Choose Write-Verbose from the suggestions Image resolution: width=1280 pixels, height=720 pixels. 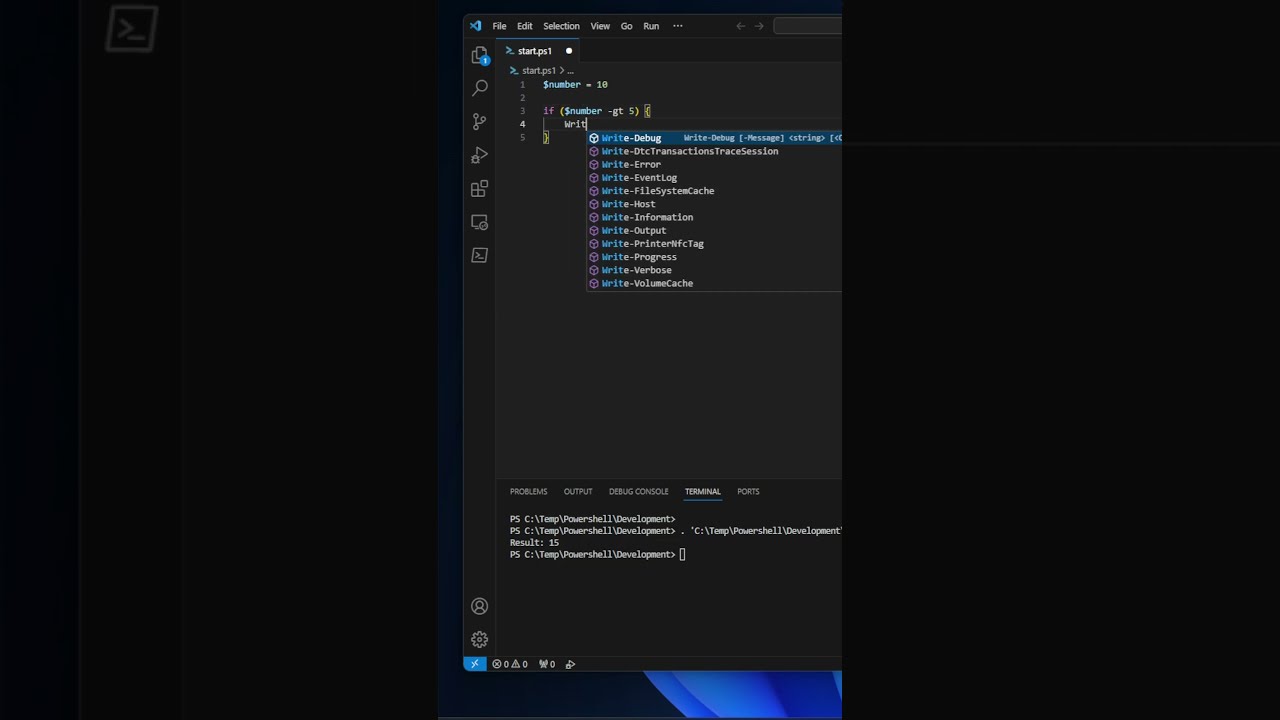714,270
